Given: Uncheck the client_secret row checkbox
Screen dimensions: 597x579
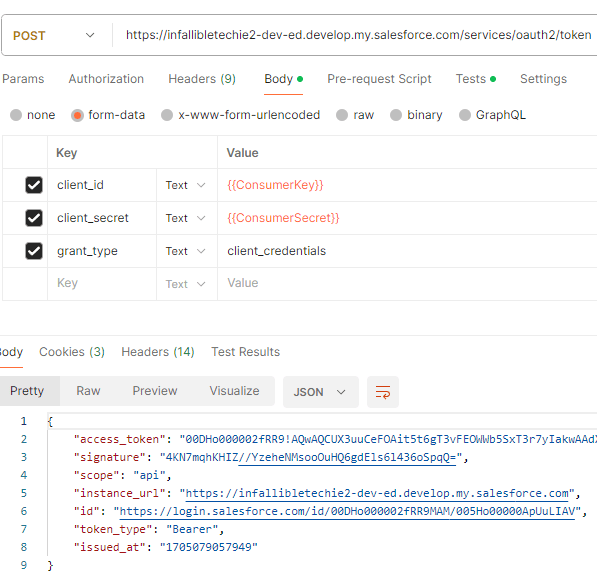Looking at the screenshot, I should [x=34, y=218].
